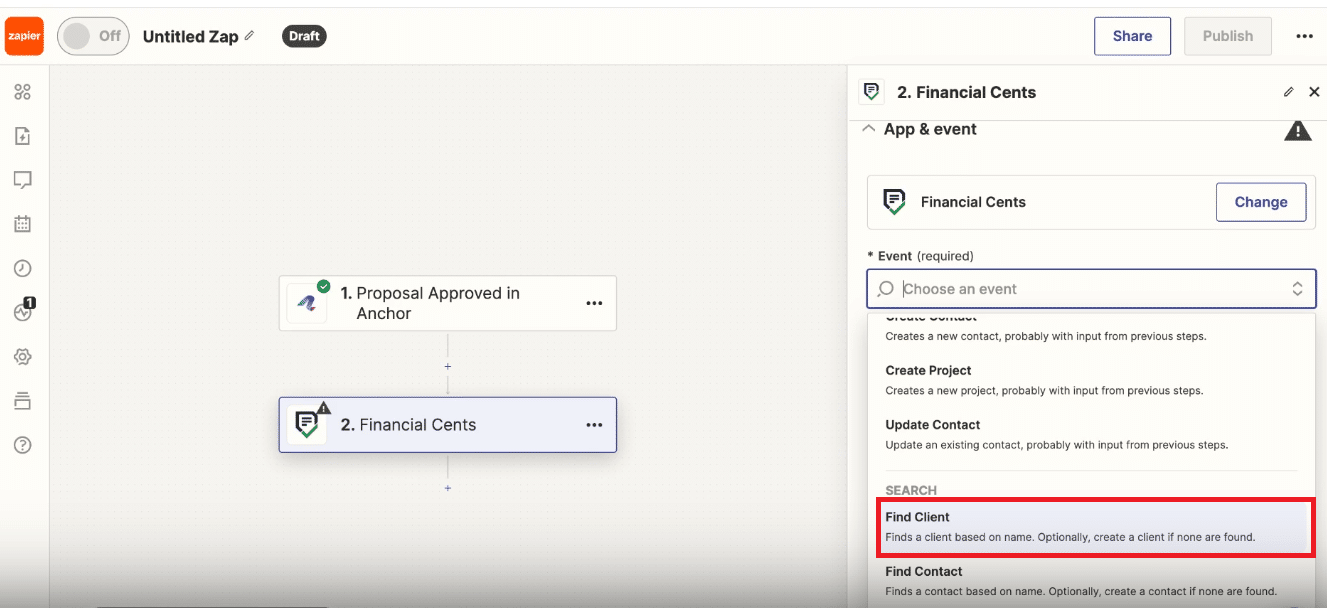The width and height of the screenshot is (1327, 608).
Task: Select step 2 Financial Cents card
Action: 448,425
